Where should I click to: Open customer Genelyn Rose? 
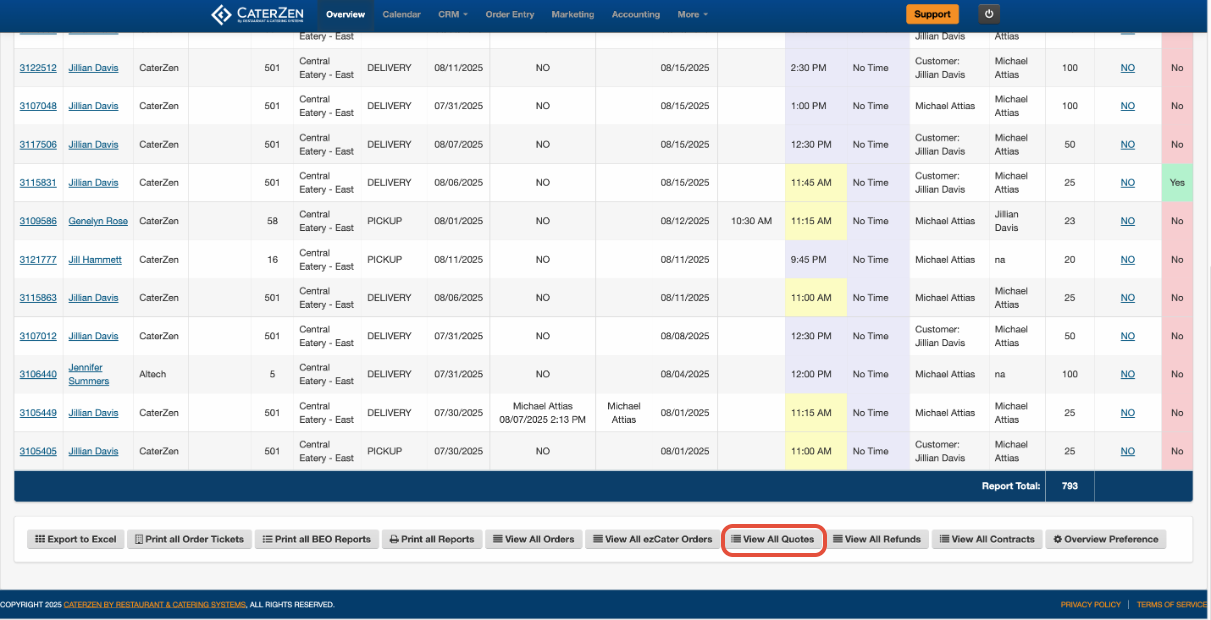[98, 221]
